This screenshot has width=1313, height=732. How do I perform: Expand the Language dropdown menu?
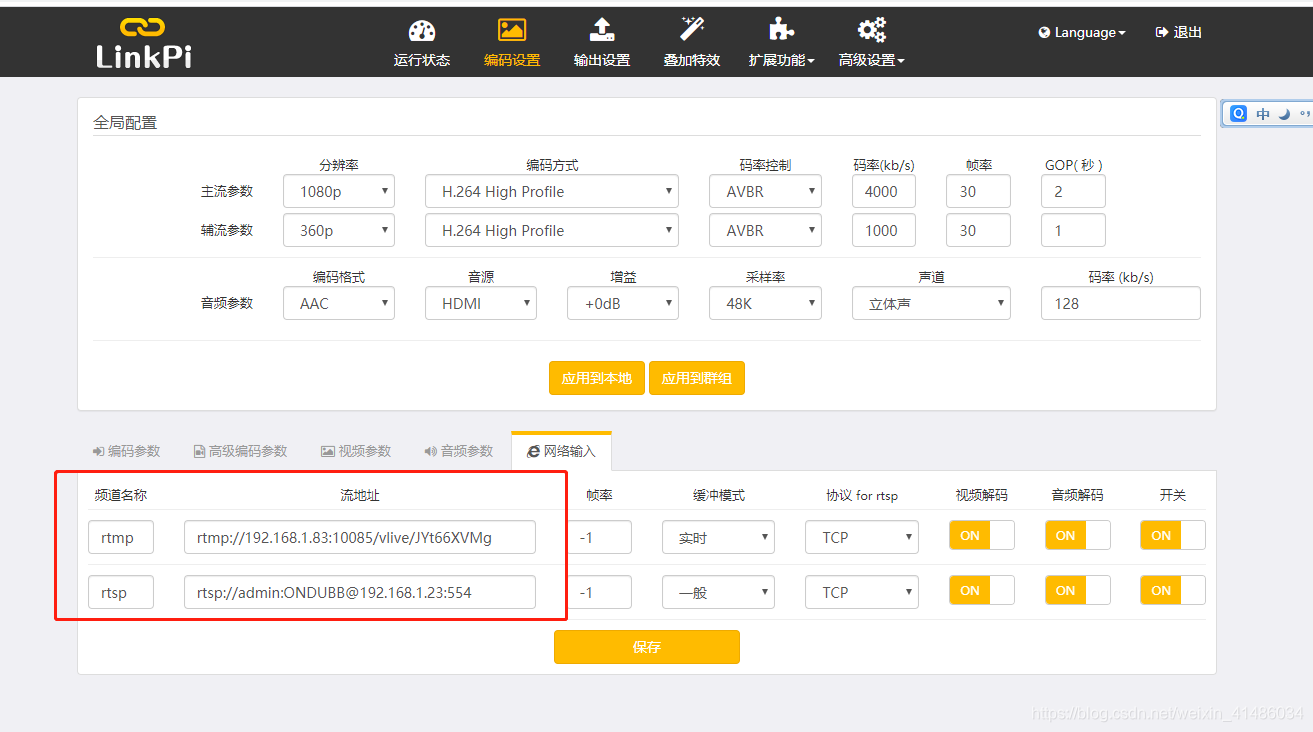pos(1082,33)
